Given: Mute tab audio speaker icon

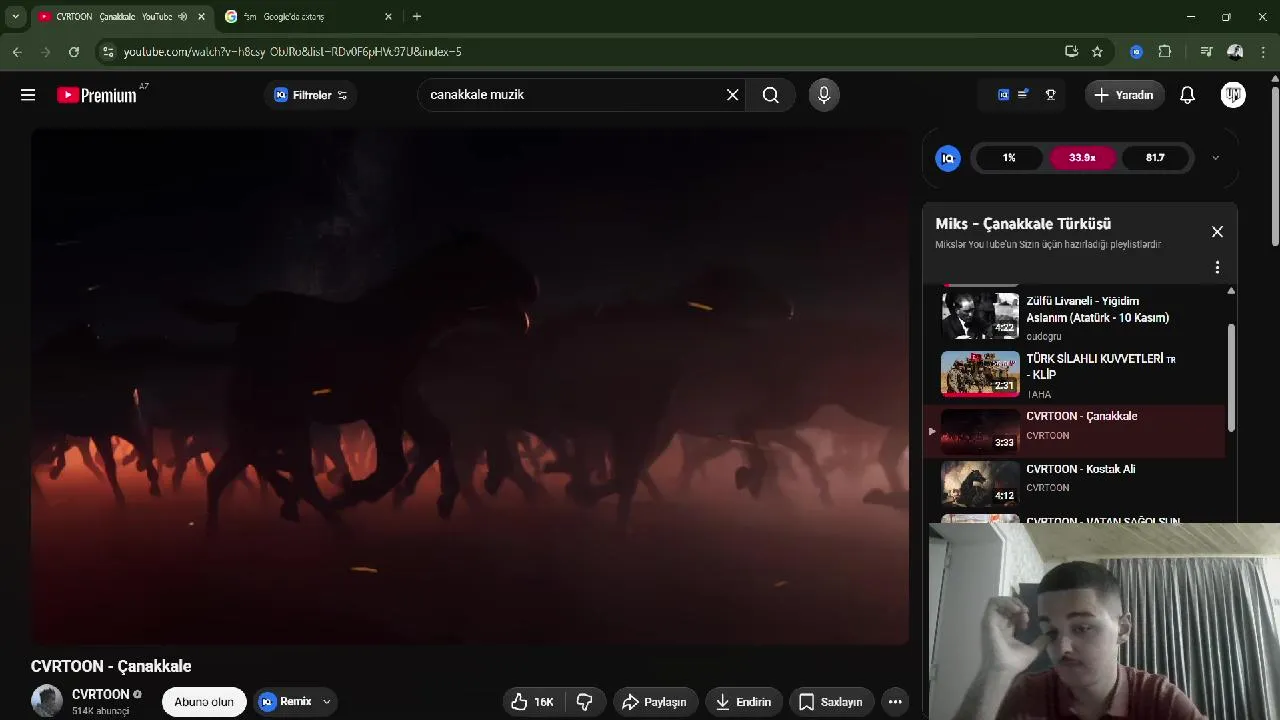Looking at the screenshot, I should (182, 17).
